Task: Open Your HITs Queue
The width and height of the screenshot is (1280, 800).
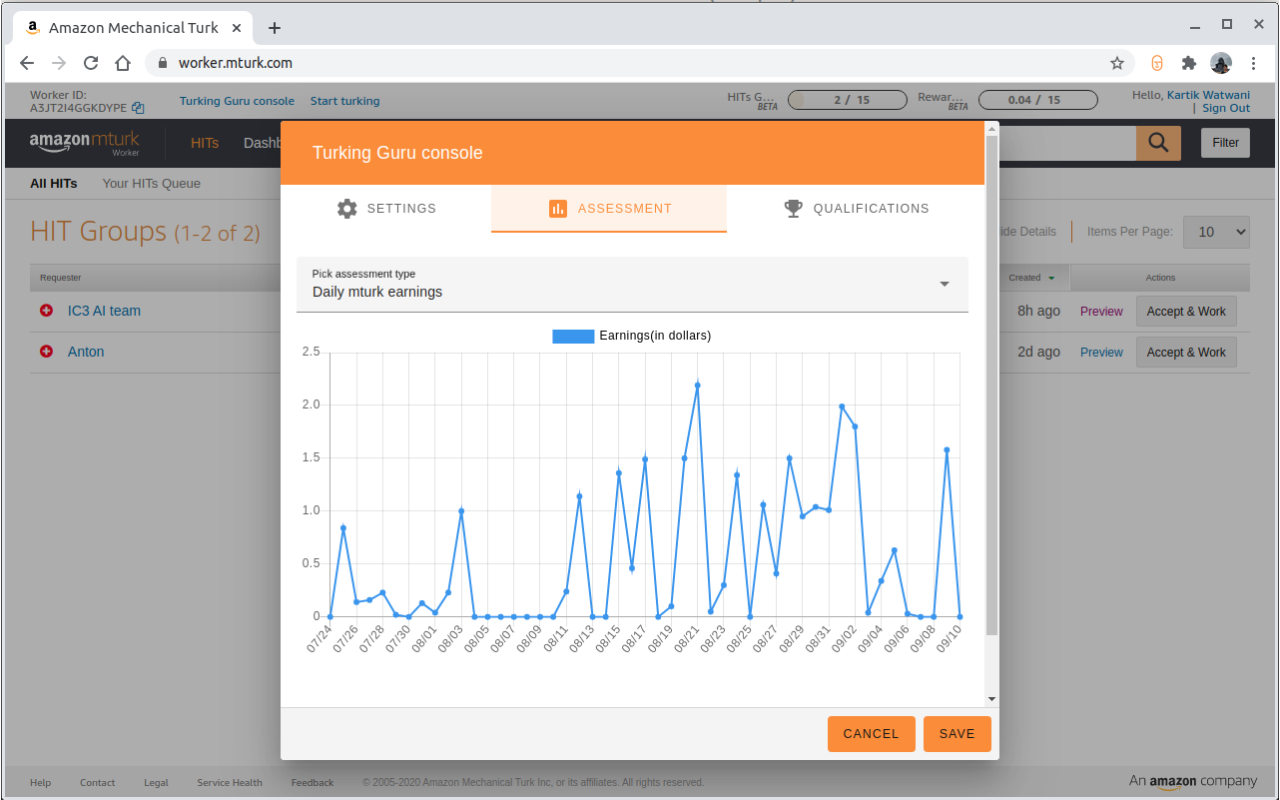Action: (151, 184)
